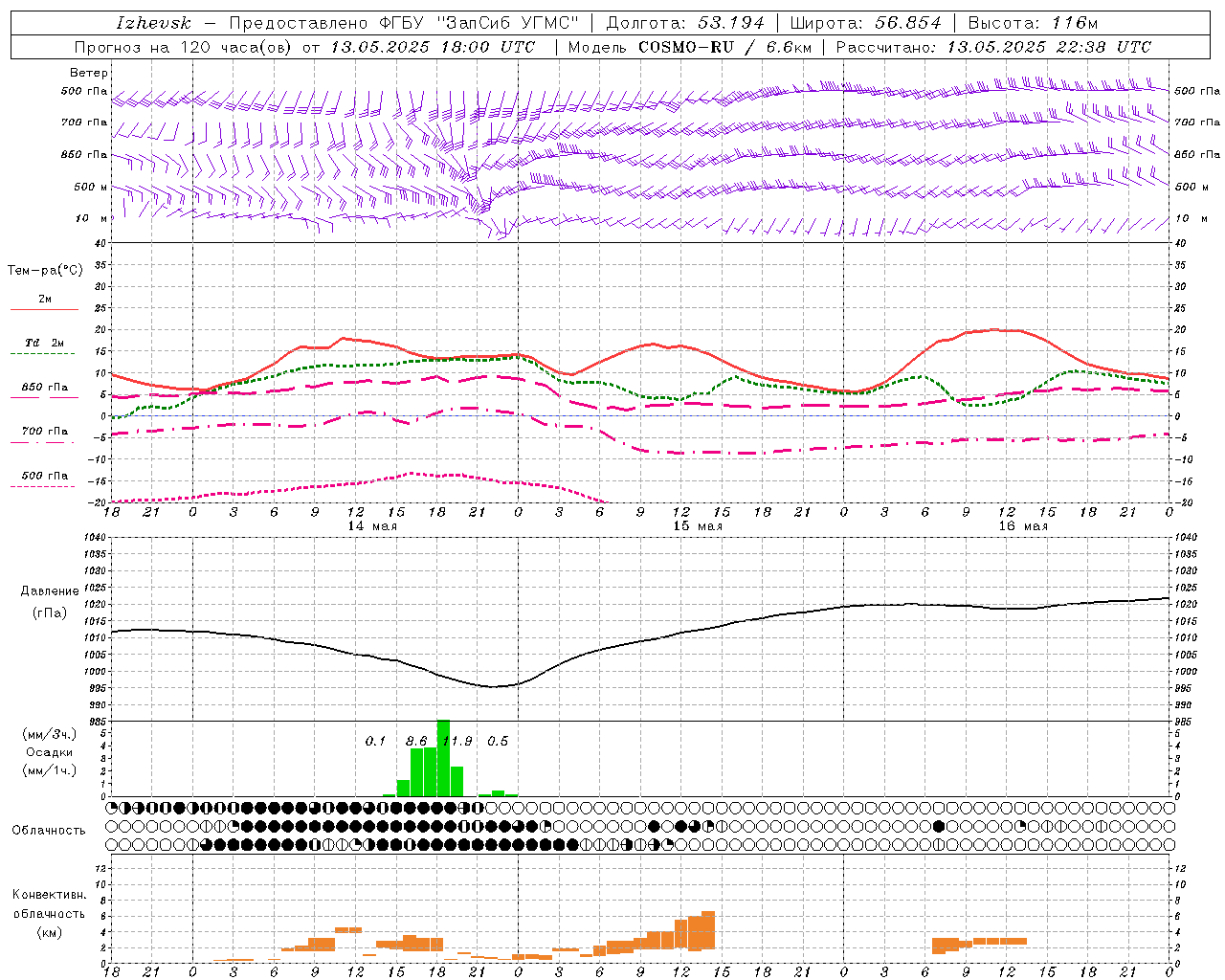The image size is (1225, 980).
Task: Click the Модель COSMO-RU / 6.6км text
Action: pos(689,47)
